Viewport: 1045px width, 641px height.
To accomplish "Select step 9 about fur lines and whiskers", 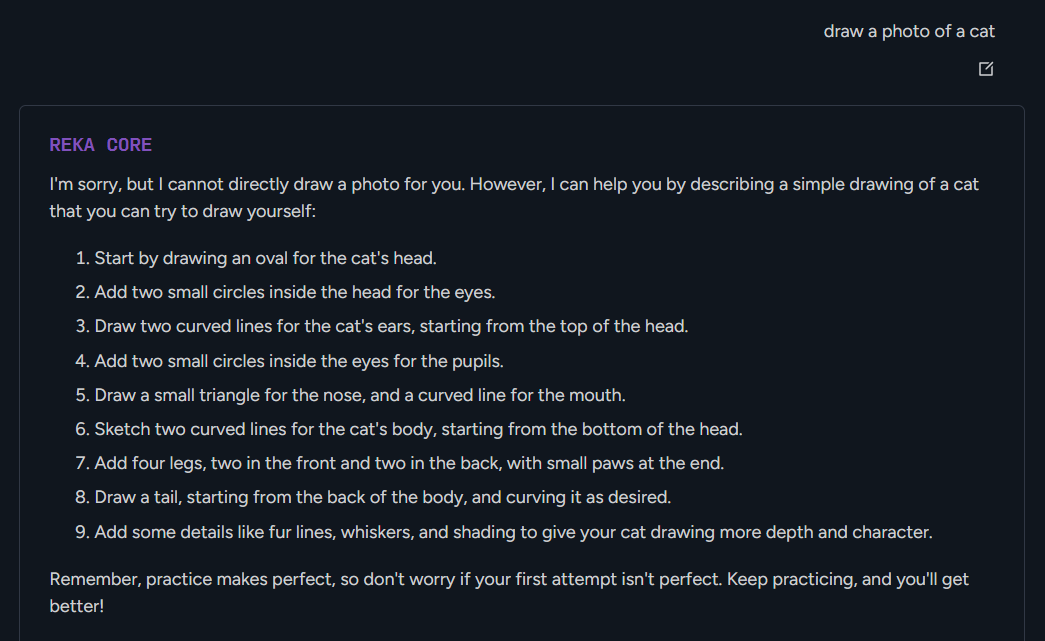I will click(513, 532).
